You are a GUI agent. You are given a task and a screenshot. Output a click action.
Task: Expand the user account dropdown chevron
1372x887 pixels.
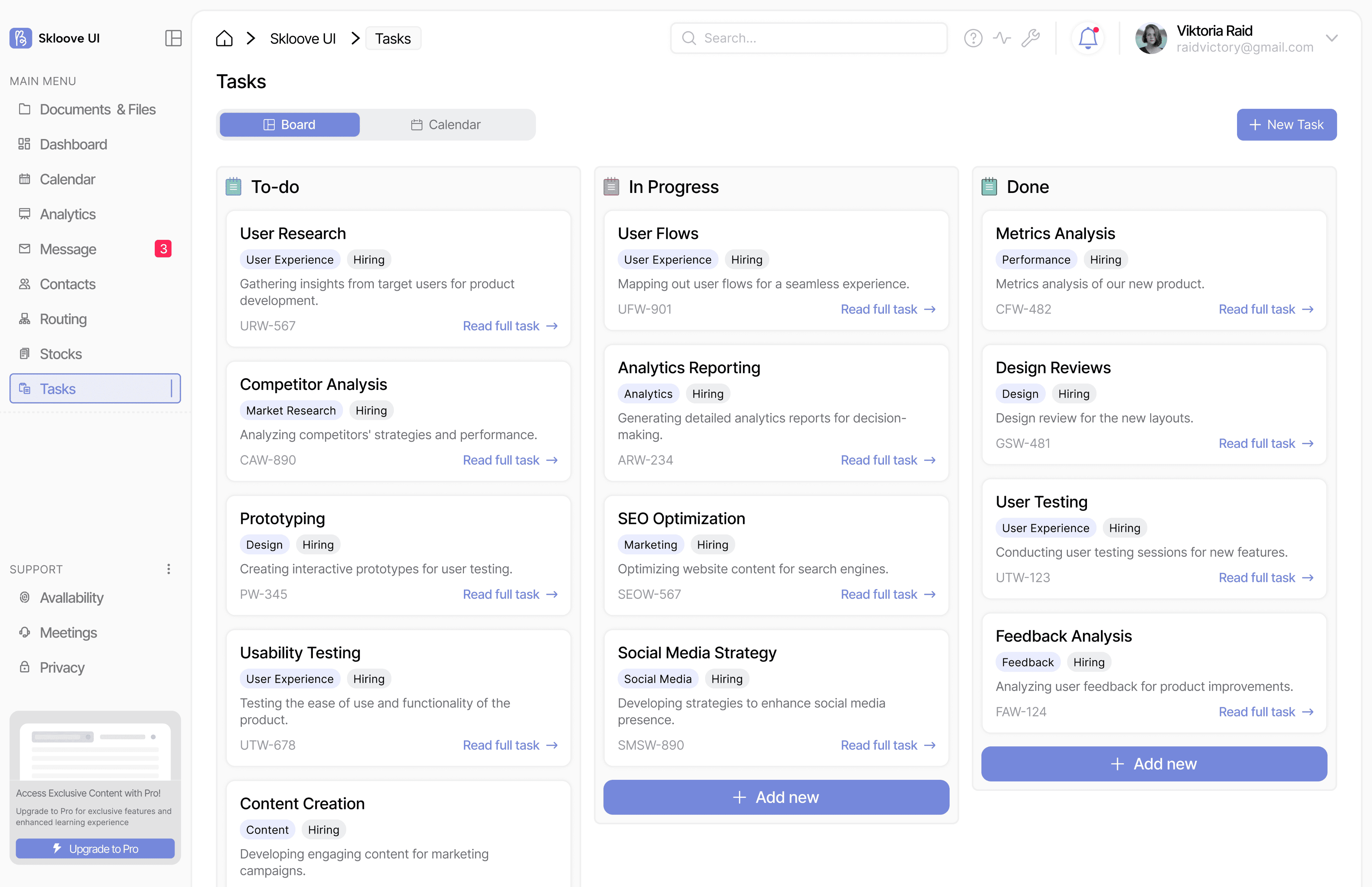[1331, 38]
